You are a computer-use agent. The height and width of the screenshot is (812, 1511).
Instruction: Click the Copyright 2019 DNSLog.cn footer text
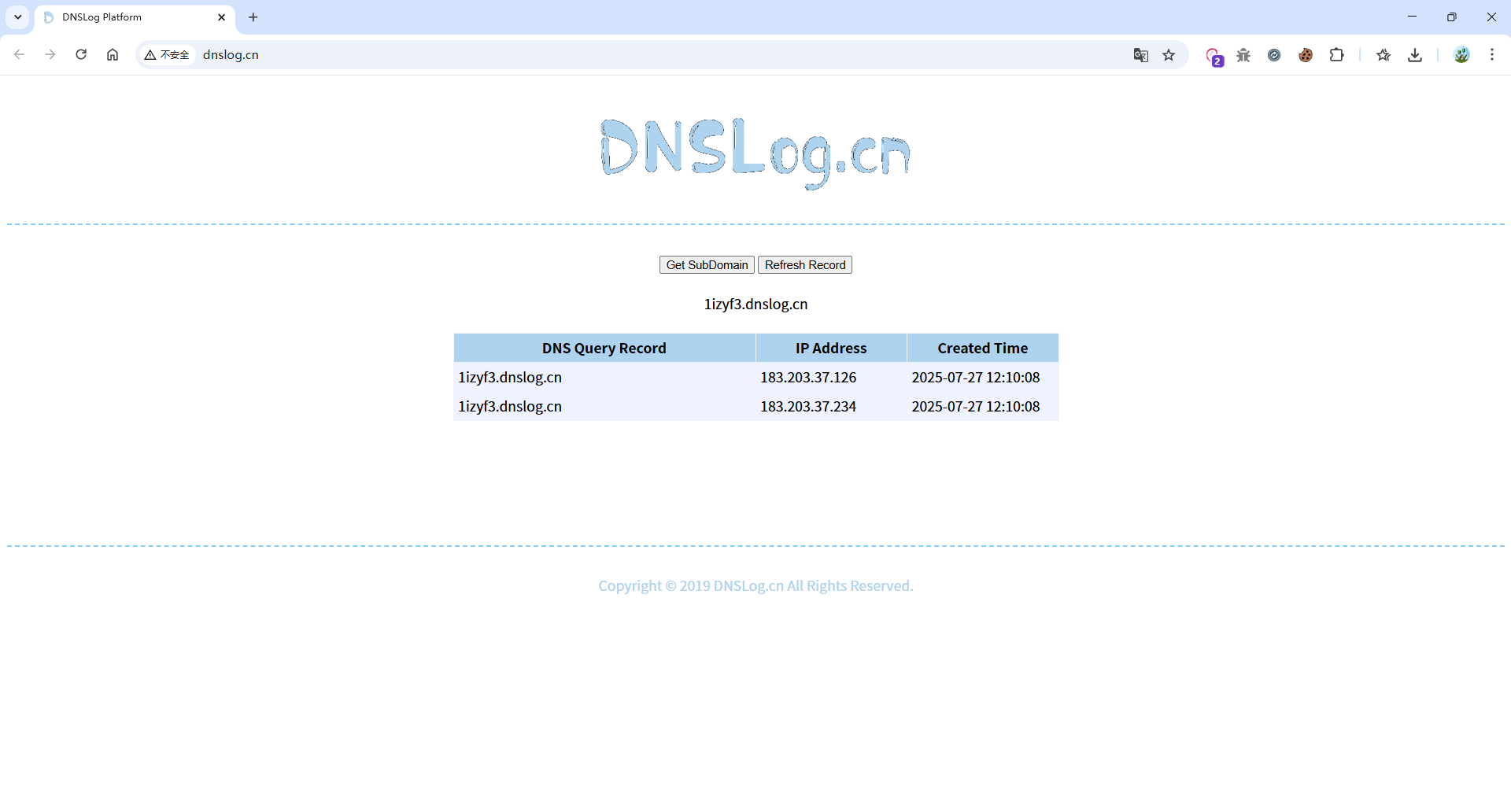[755, 585]
